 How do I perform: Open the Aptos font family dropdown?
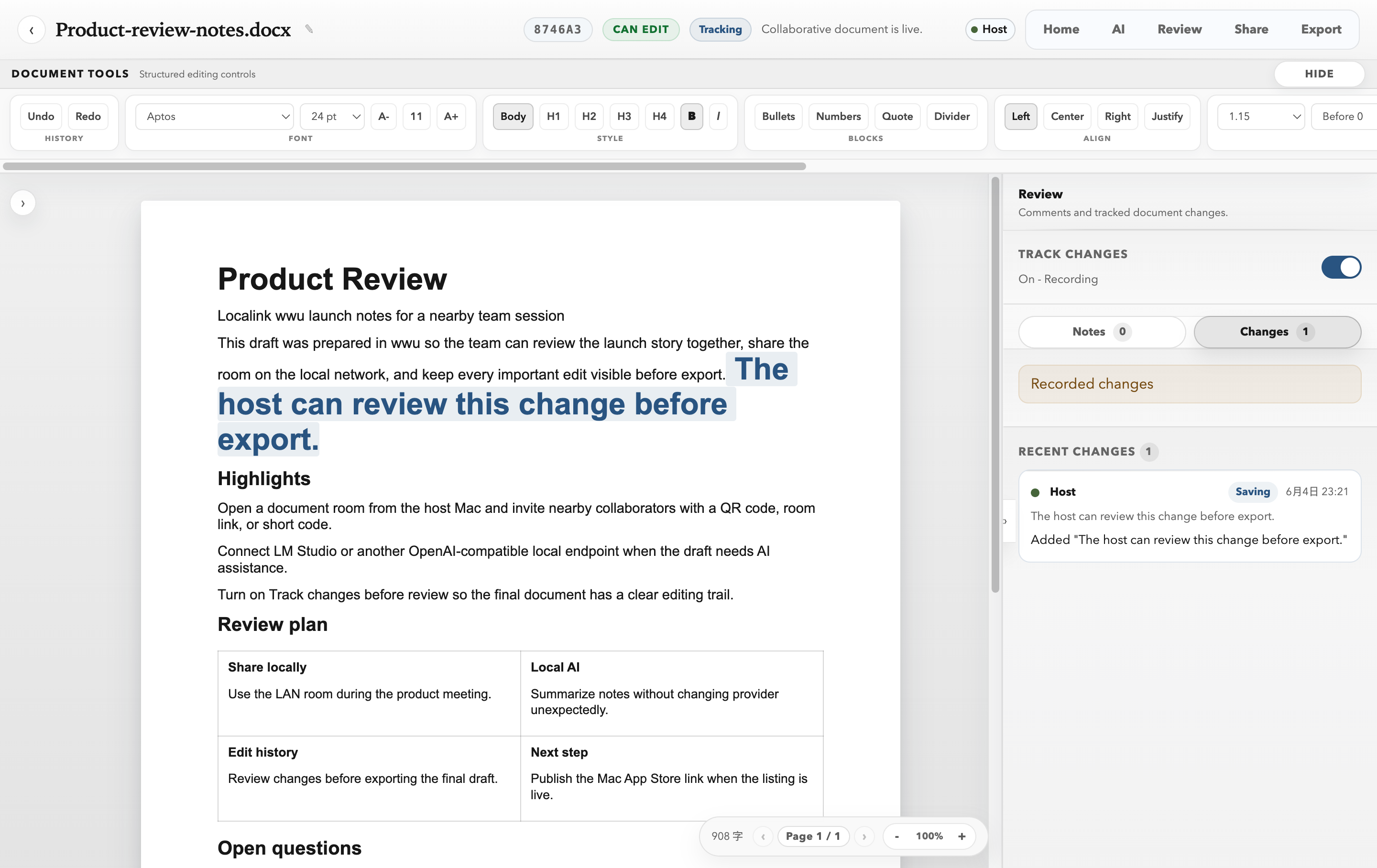point(215,116)
